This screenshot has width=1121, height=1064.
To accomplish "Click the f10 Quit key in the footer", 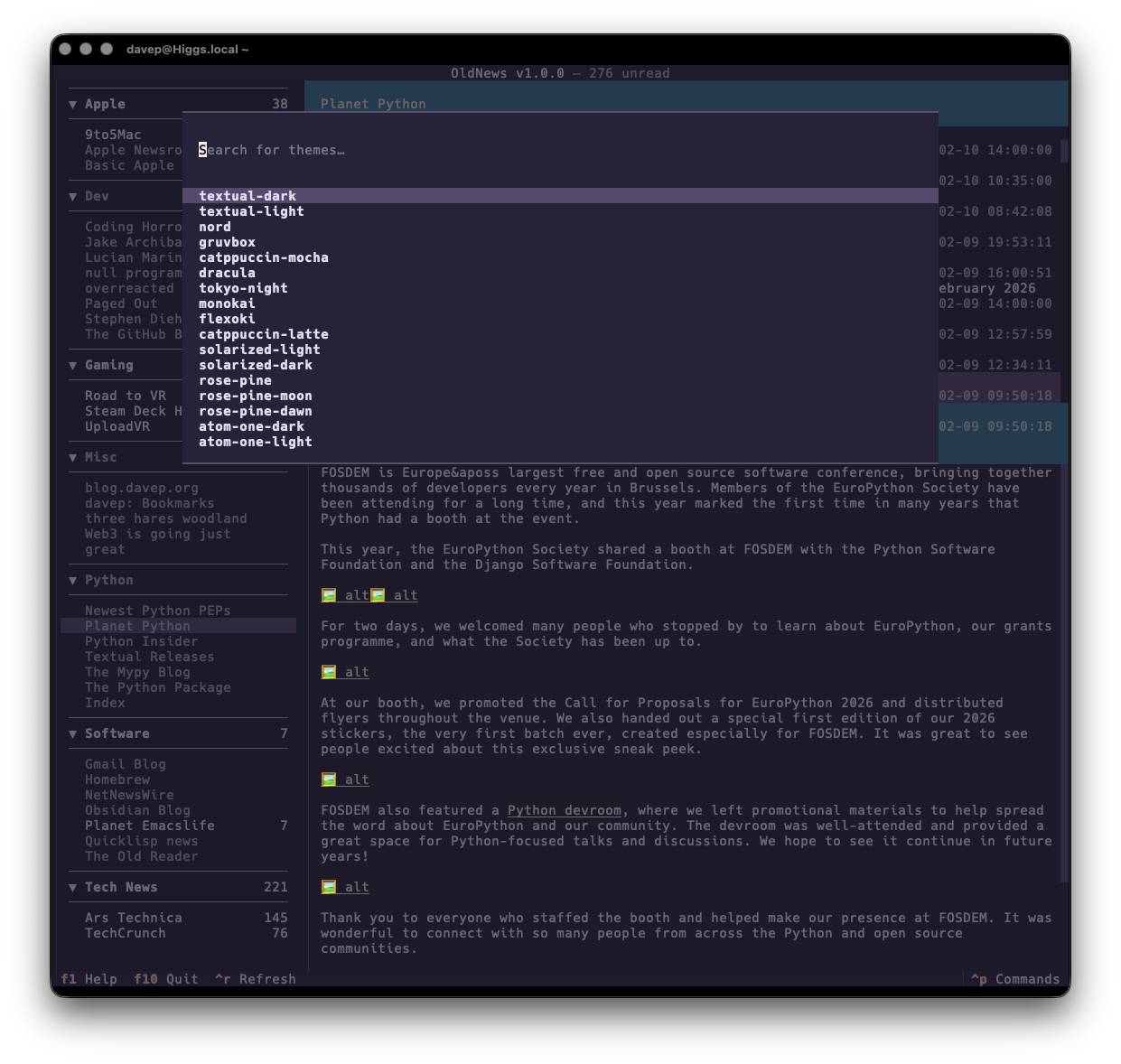I will [165, 978].
